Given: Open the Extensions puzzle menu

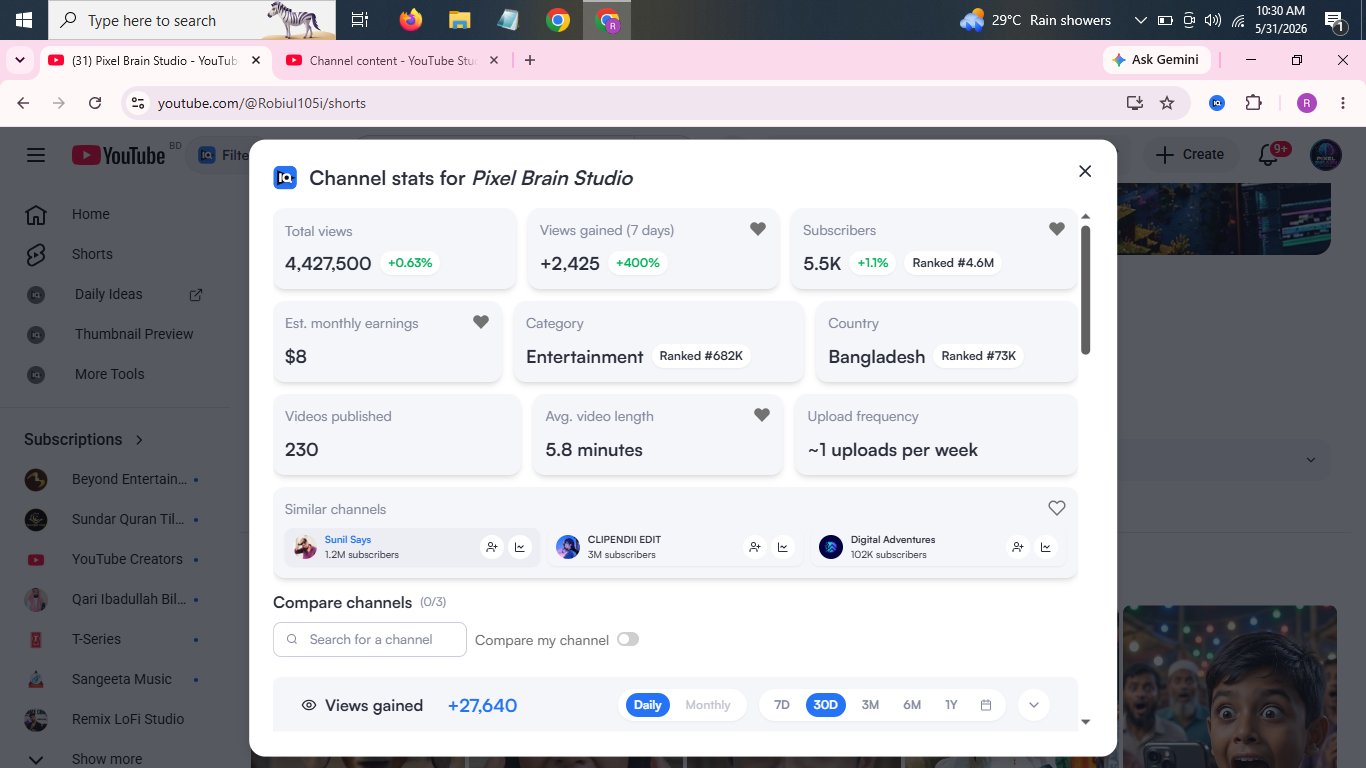Looking at the screenshot, I should [1253, 103].
